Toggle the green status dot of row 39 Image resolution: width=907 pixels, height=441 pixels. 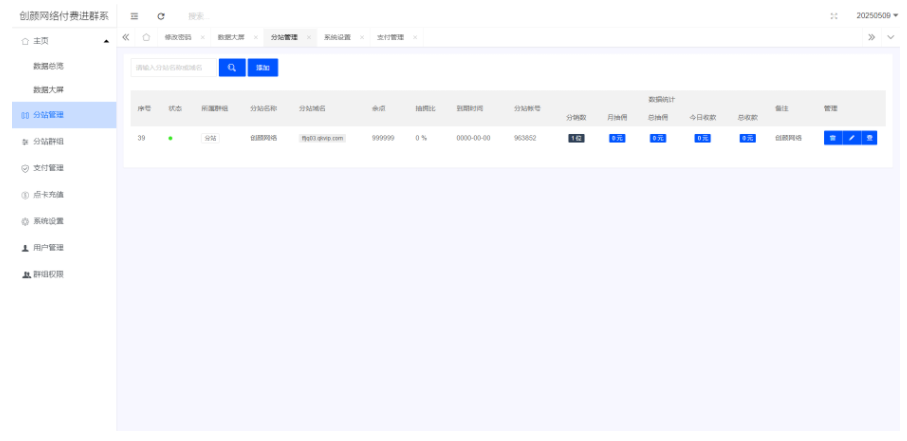[x=170, y=138]
